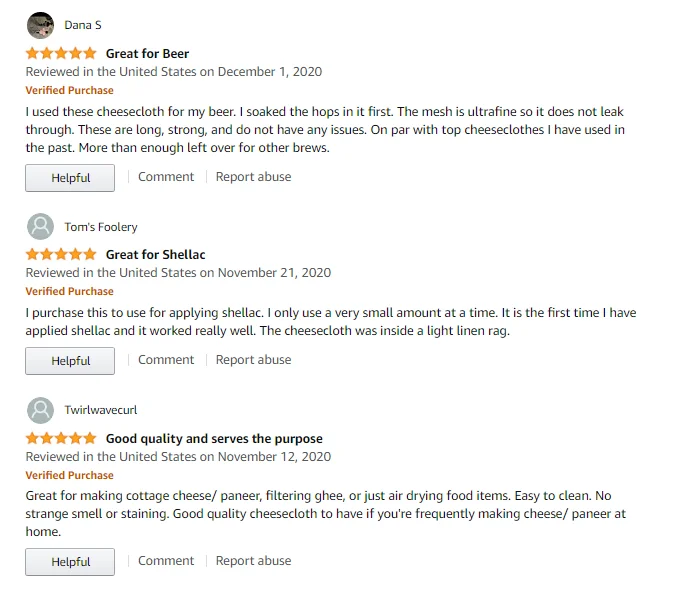Click Dana S's profile avatar
The image size is (686, 595).
(40, 25)
